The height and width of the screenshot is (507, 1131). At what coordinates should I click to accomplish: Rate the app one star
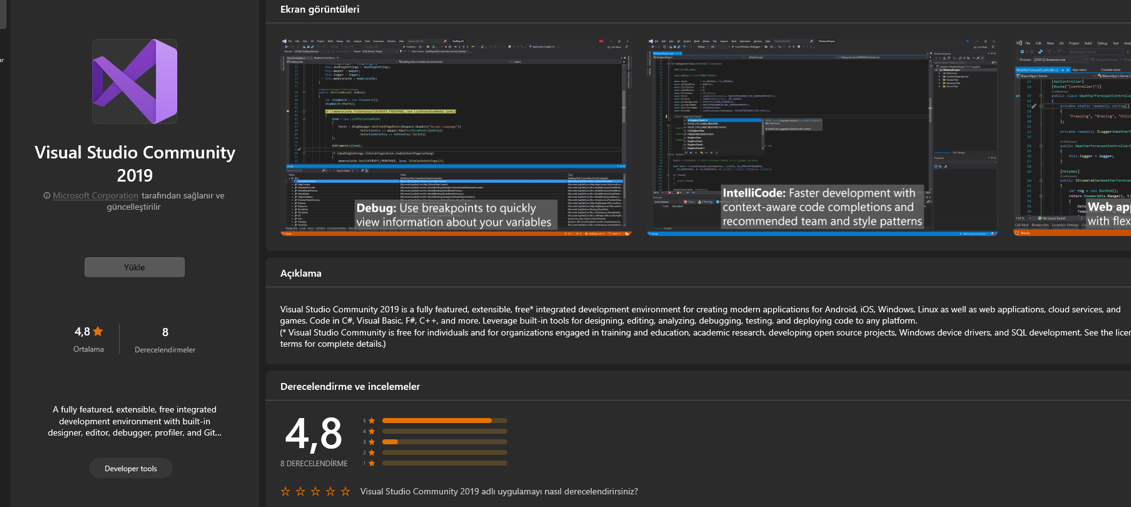285,492
